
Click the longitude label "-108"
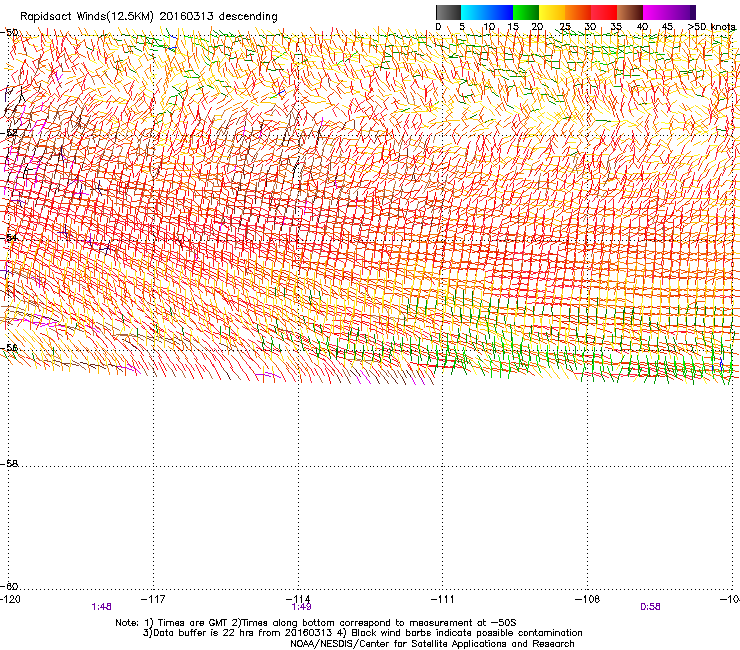point(588,599)
